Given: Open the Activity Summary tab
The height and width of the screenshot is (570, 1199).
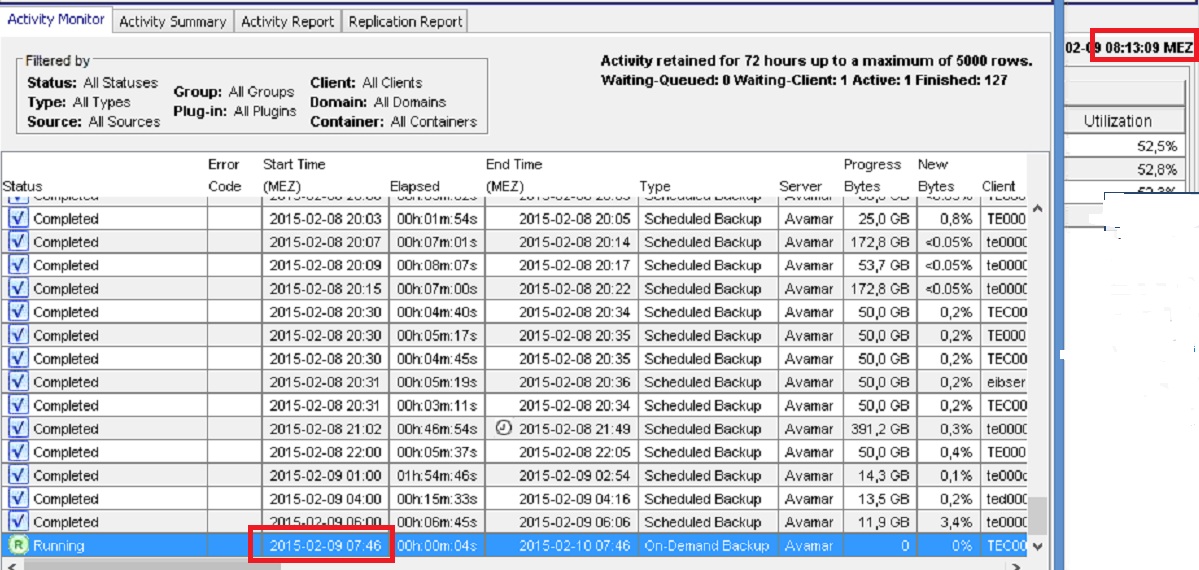Looking at the screenshot, I should pos(173,22).
